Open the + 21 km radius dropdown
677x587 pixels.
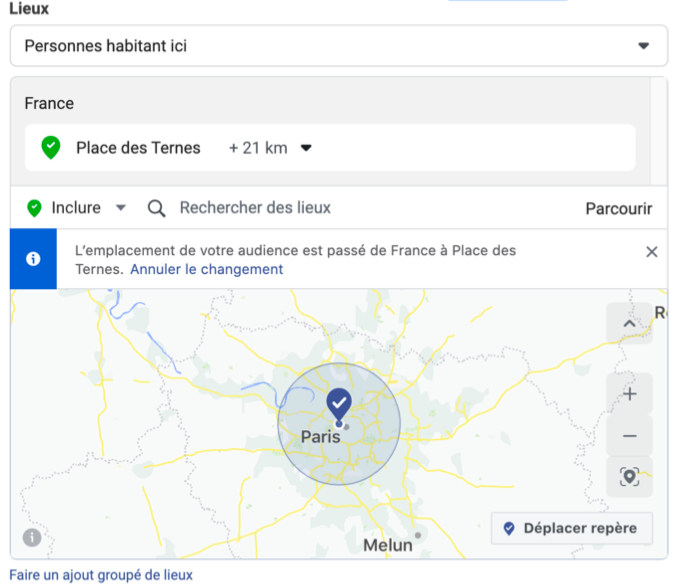point(270,148)
